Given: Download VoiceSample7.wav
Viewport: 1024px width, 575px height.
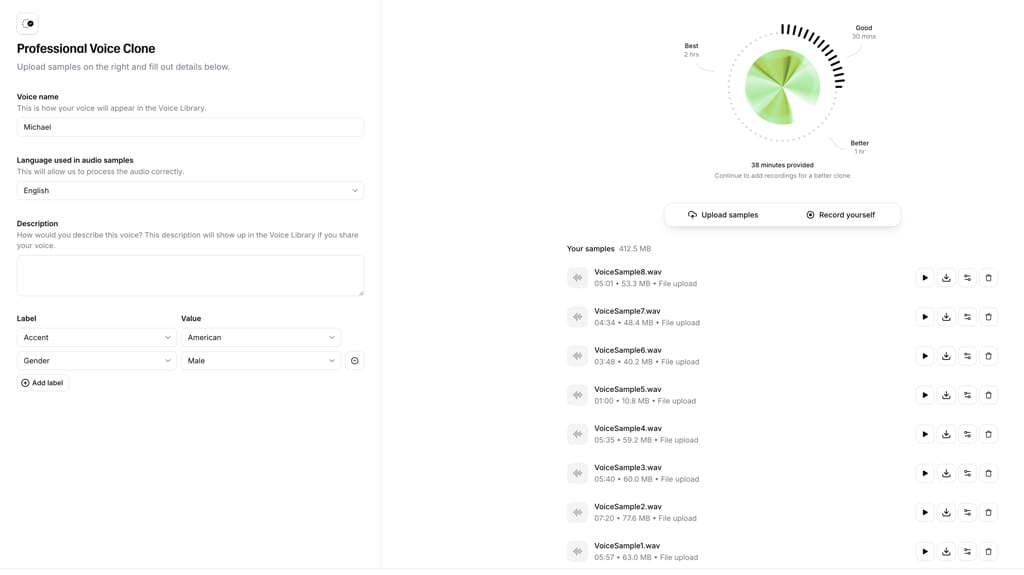Looking at the screenshot, I should 946,317.
